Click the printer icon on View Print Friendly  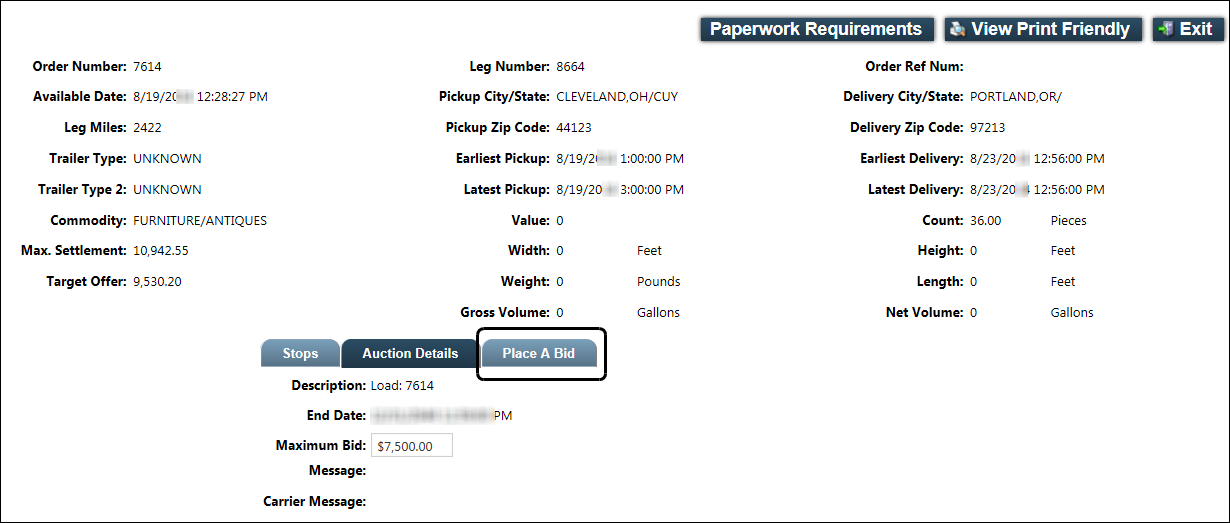click(958, 29)
